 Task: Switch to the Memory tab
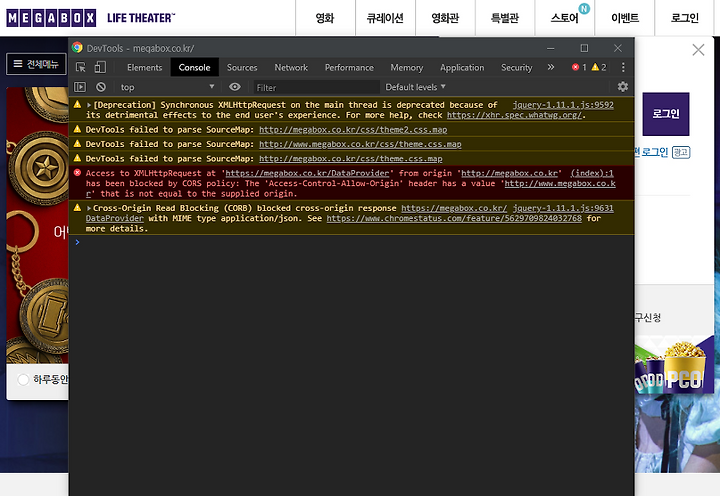(407, 68)
